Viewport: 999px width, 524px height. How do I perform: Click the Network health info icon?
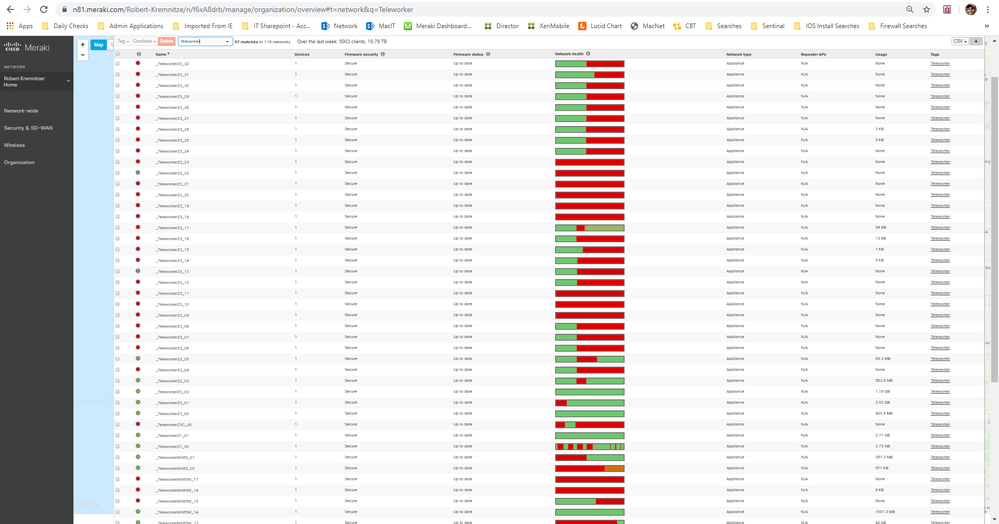(588, 54)
